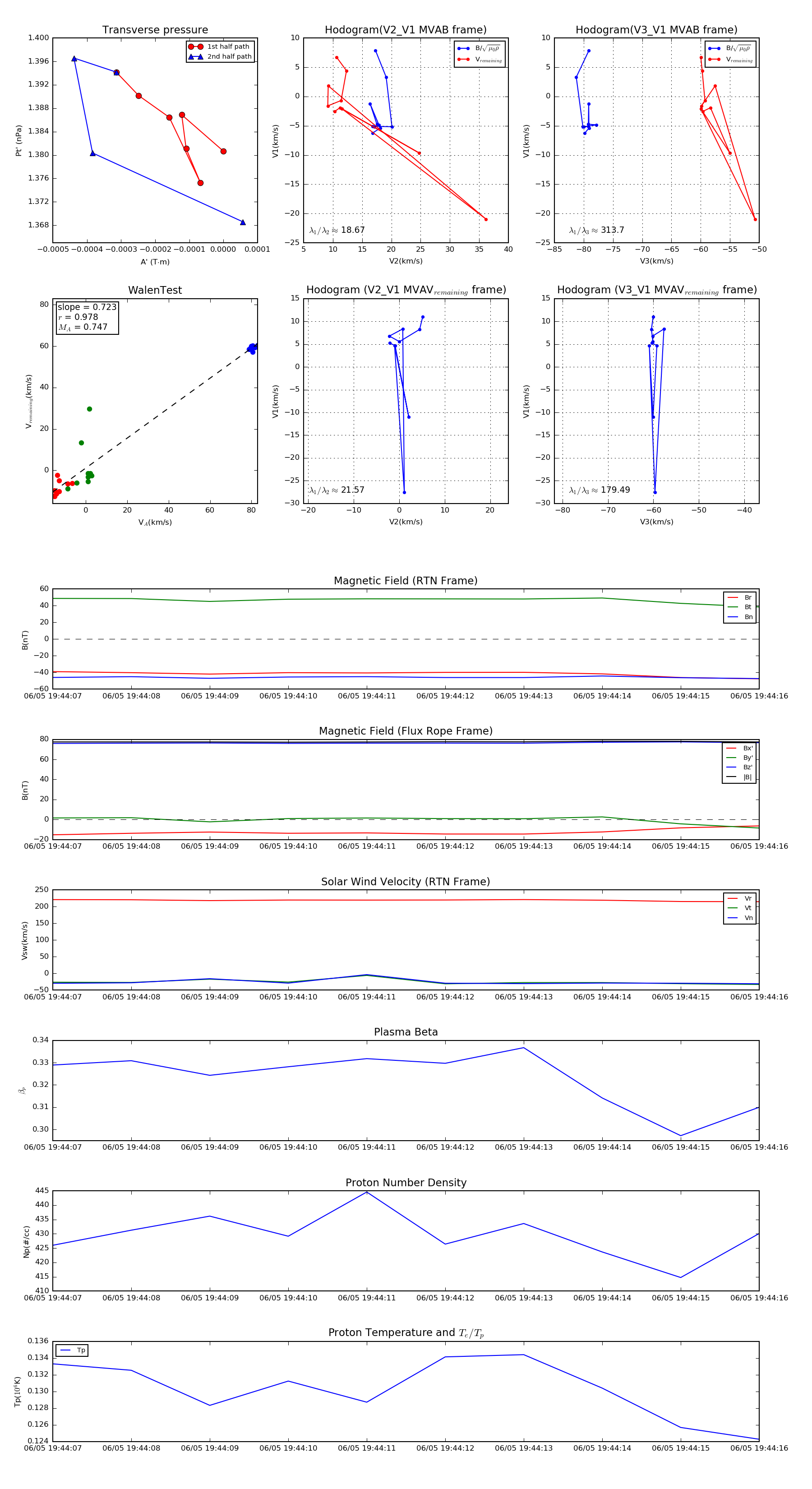Select the Tp legend entry

coord(72,1350)
